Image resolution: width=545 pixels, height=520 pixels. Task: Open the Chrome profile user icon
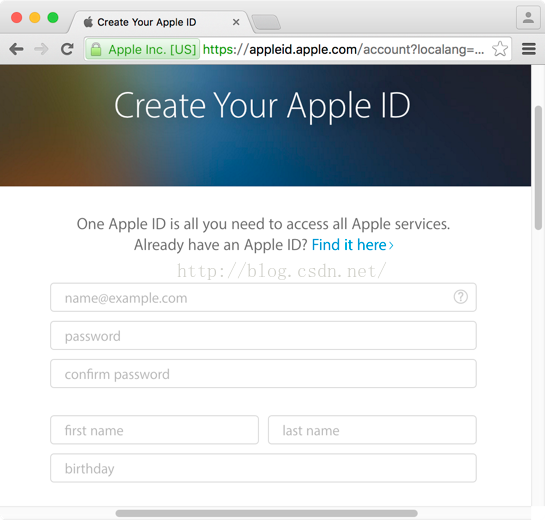click(528, 17)
